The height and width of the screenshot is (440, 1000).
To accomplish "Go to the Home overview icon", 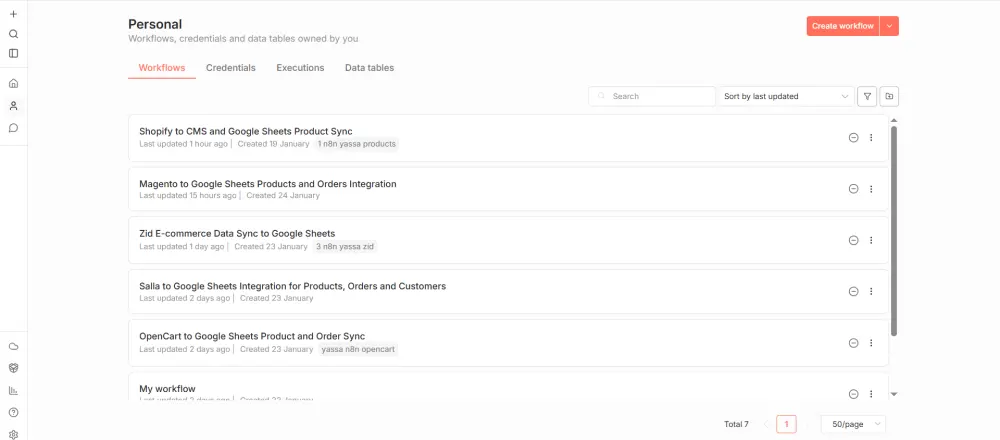I will pos(13,84).
